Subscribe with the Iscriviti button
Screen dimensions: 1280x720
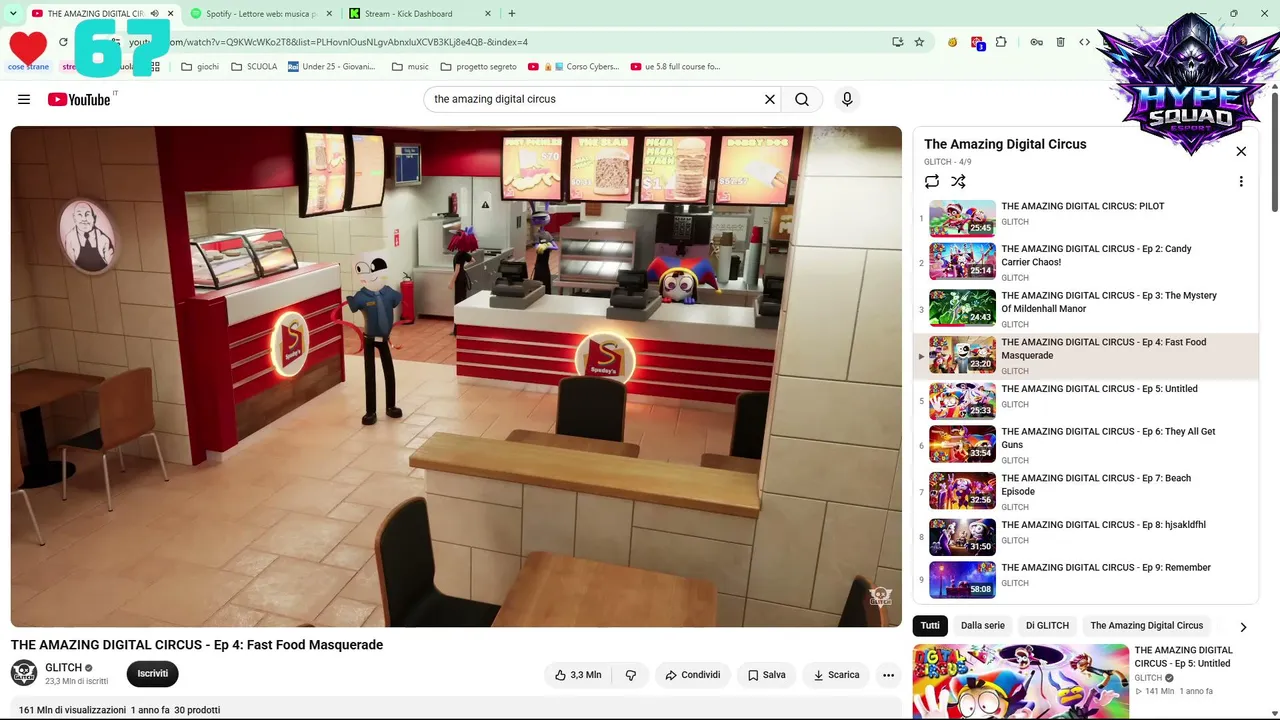pyautogui.click(x=153, y=674)
